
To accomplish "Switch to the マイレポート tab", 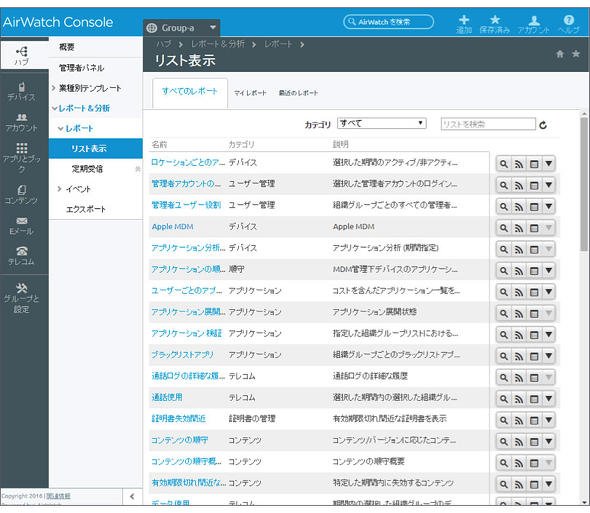I will (250, 93).
